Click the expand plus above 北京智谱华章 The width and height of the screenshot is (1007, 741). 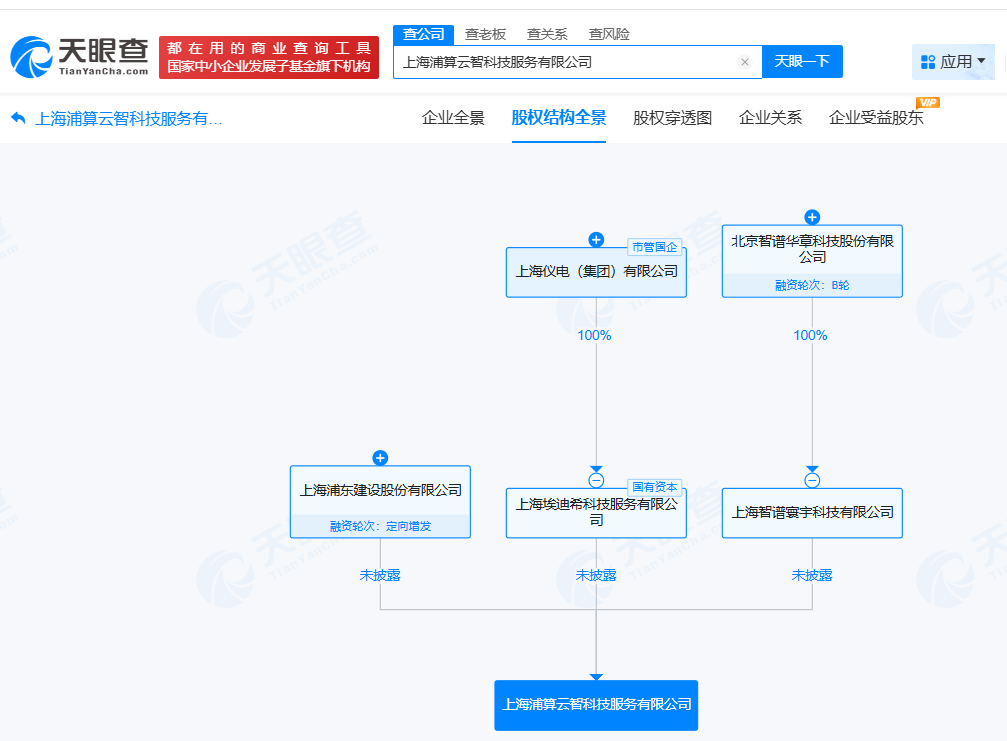[x=812, y=217]
